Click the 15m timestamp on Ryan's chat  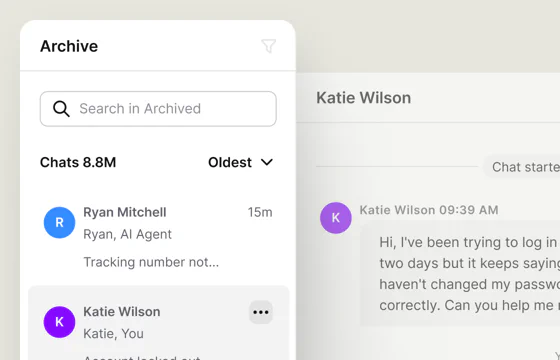coord(260,212)
